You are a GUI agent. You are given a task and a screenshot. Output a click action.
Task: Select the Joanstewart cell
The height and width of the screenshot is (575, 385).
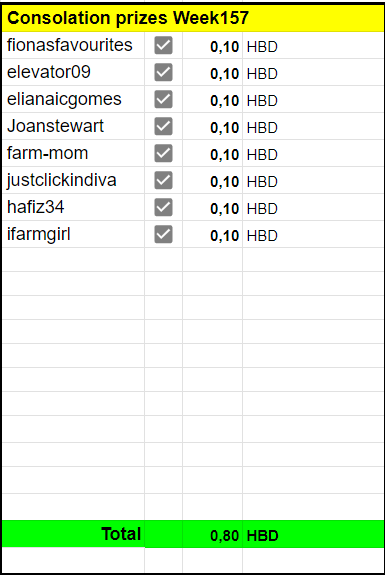73,127
